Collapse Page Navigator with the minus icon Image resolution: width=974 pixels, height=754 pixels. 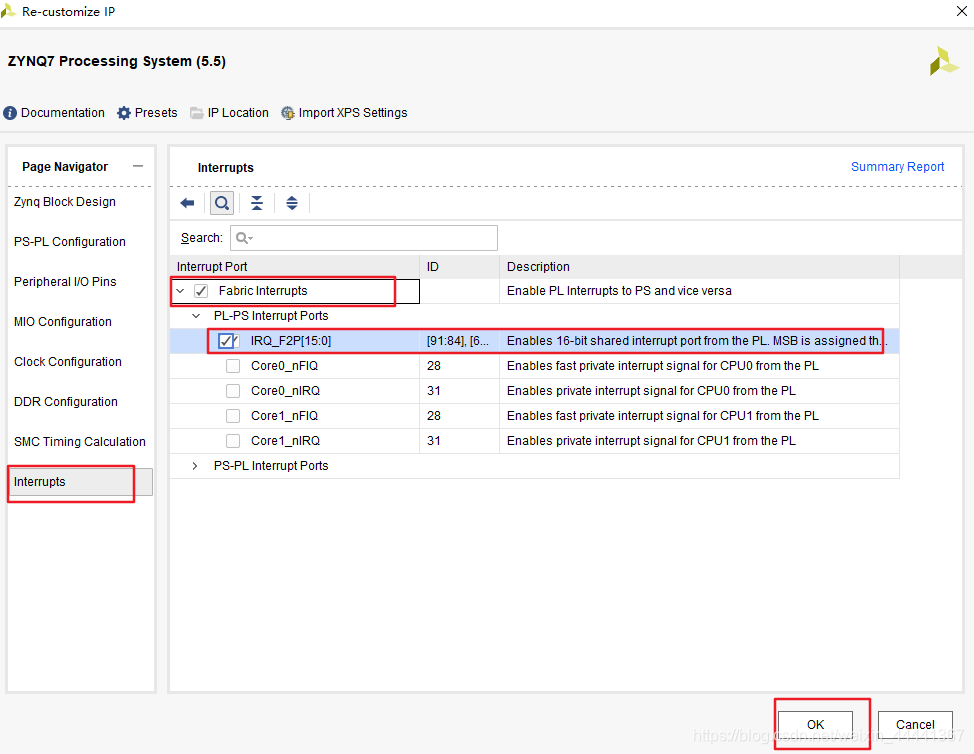coord(138,166)
